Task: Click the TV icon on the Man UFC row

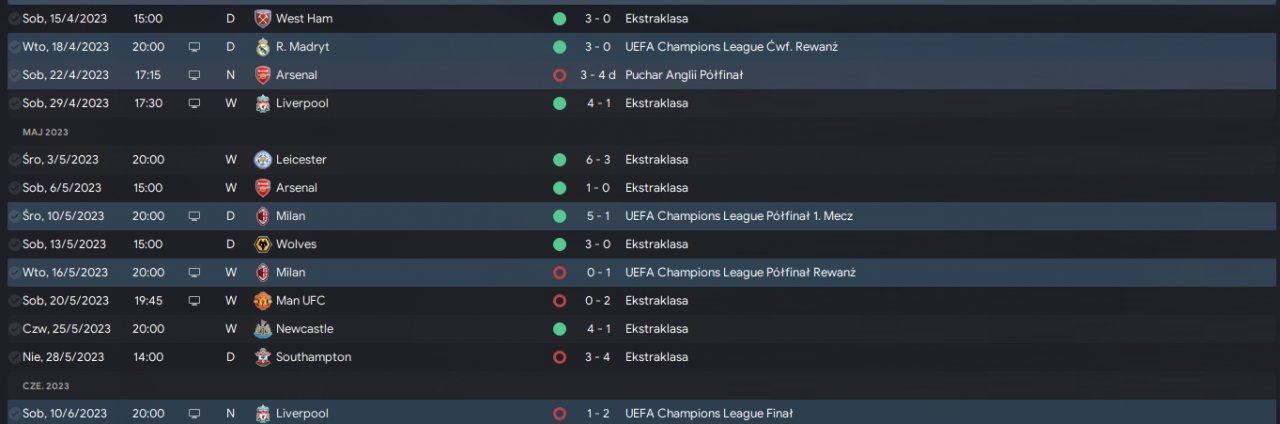Action: (x=194, y=301)
